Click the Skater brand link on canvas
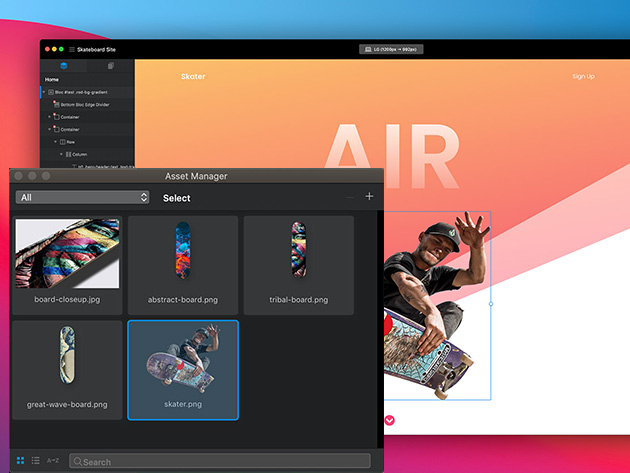Screen dimensions: 630x473 coord(193,76)
